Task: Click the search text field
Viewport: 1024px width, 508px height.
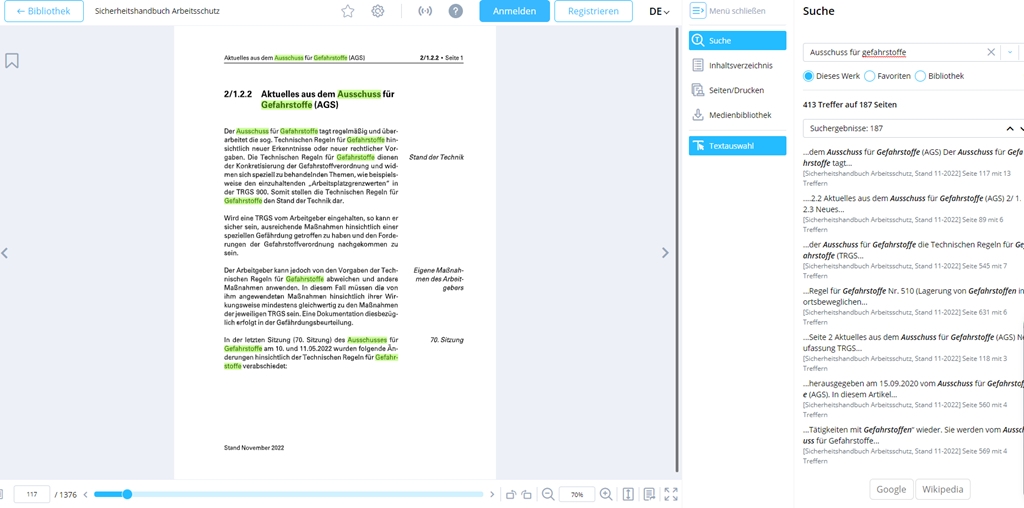Action: coord(893,52)
